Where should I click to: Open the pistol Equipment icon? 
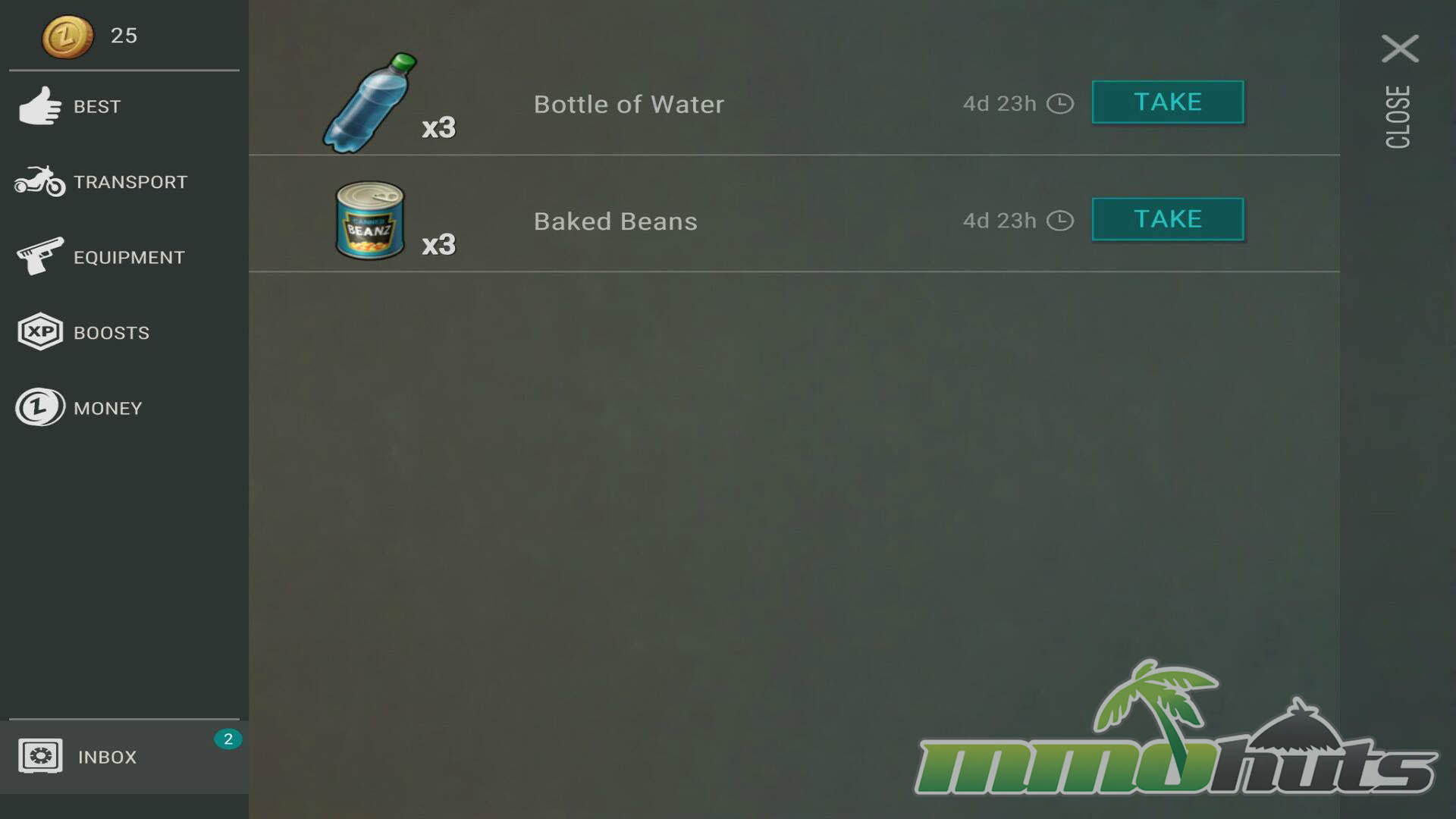40,256
